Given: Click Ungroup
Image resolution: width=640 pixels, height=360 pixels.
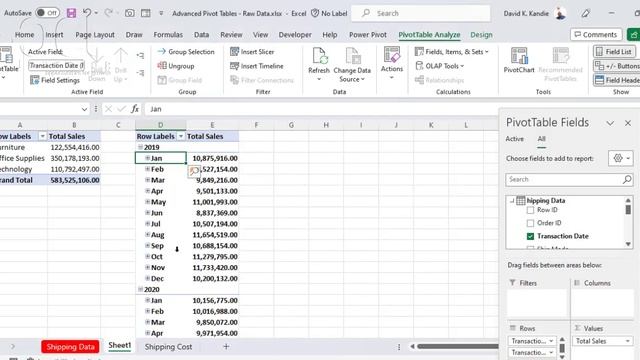Looking at the screenshot, I should click(x=176, y=66).
